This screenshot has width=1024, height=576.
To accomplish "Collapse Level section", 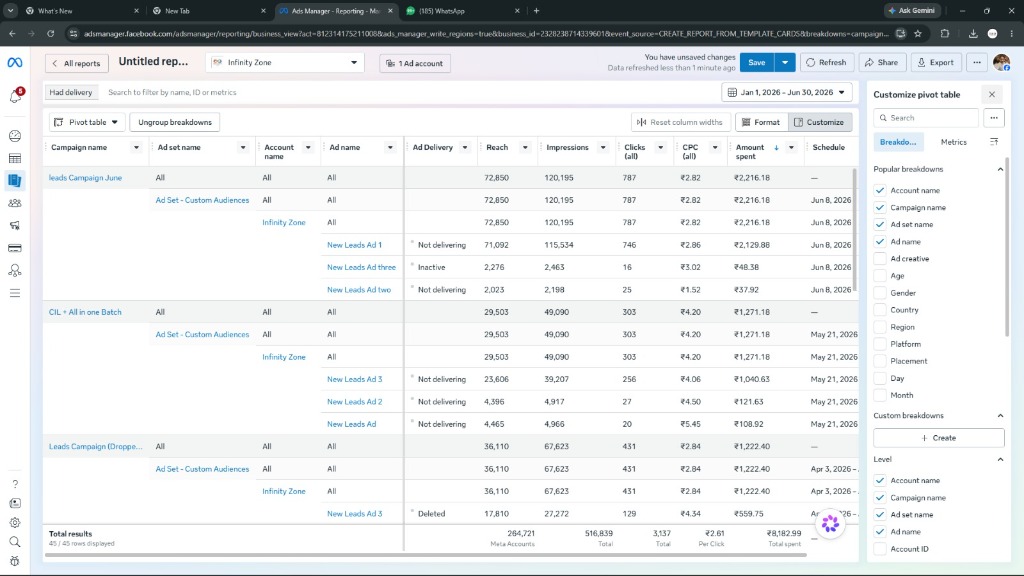I will 1000,460.
